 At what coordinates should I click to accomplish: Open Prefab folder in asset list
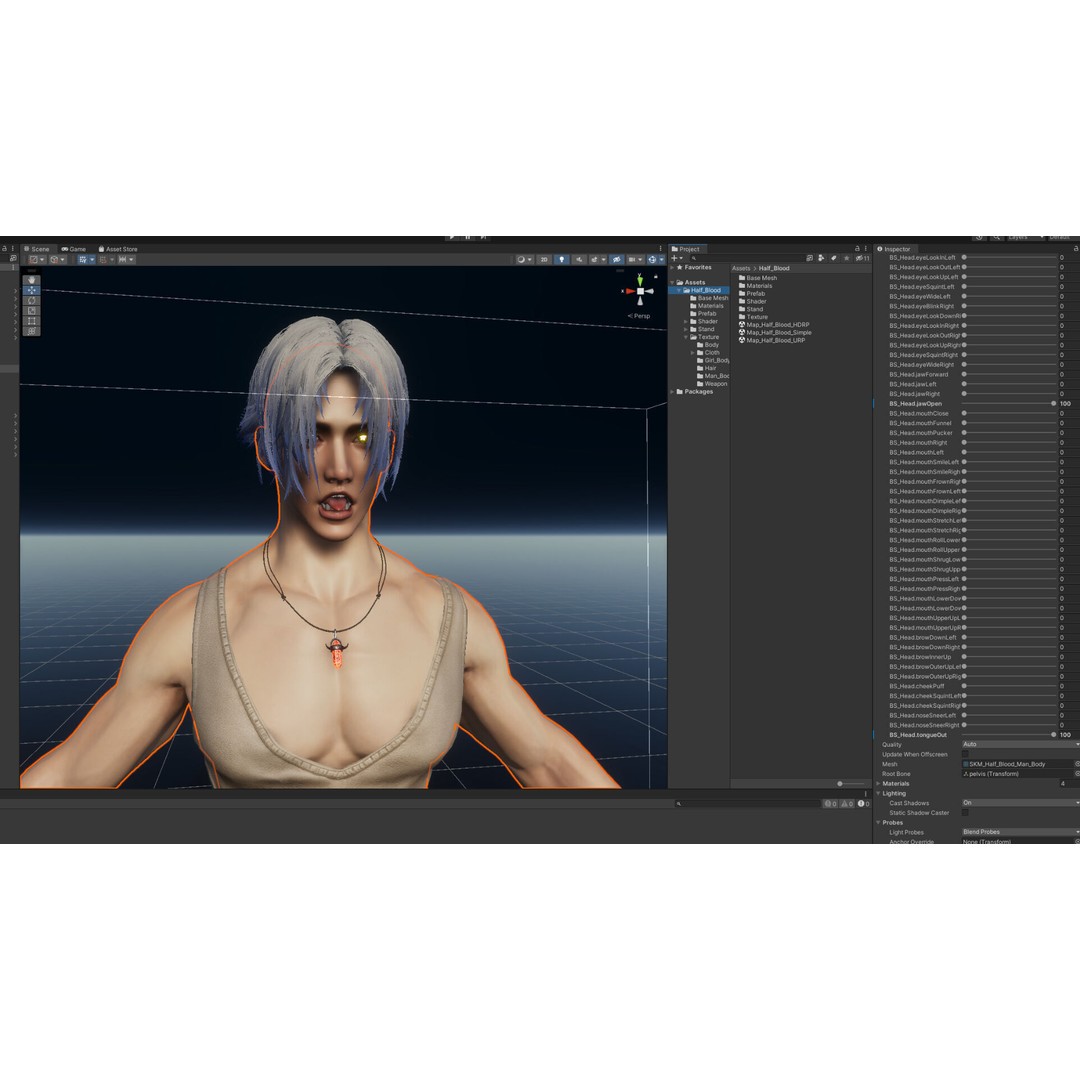tap(751, 293)
